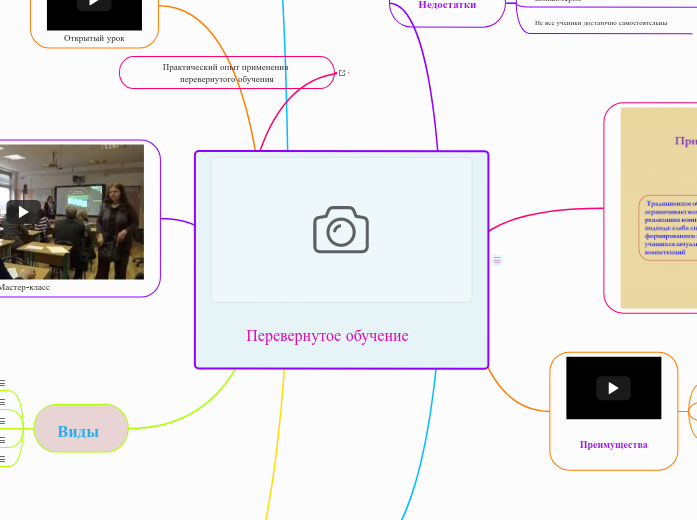Select the Практический опыт применения node
The height and width of the screenshot is (520, 697).
[x=227, y=72]
